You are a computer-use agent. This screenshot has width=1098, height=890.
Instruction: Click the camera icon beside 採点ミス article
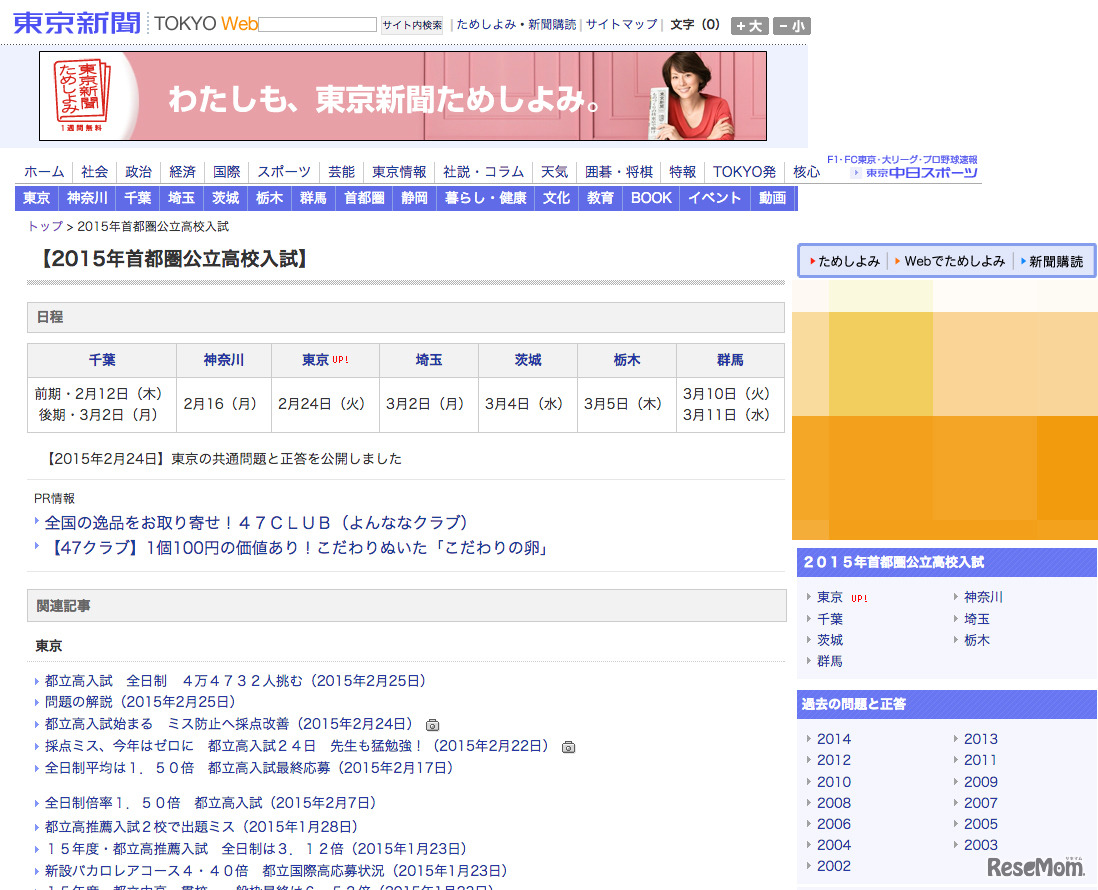tap(567, 746)
